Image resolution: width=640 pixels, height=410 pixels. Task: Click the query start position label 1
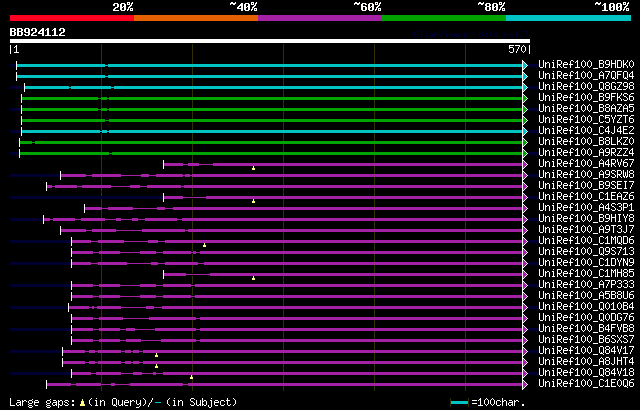15,49
